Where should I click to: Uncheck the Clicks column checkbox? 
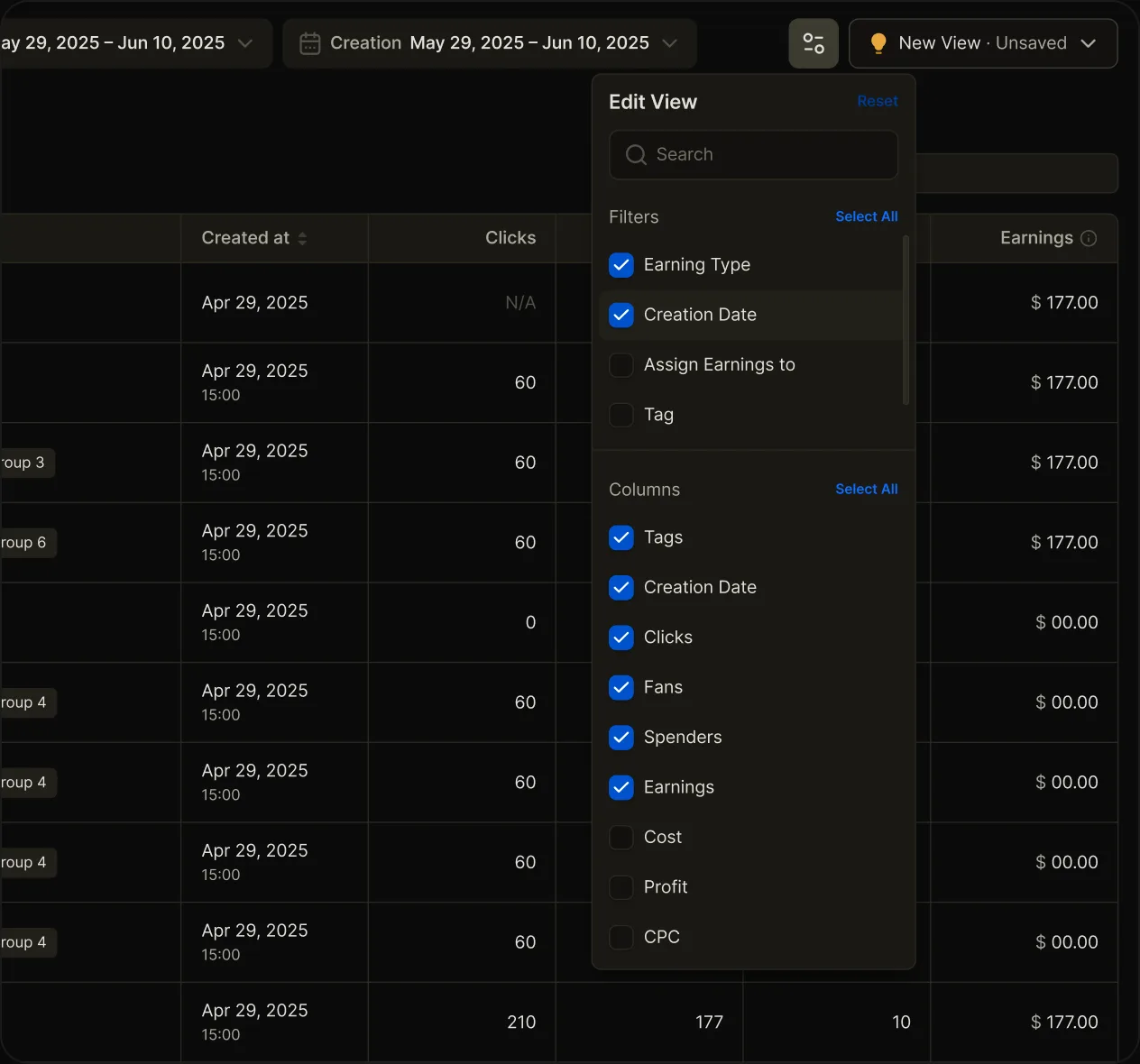point(621,637)
